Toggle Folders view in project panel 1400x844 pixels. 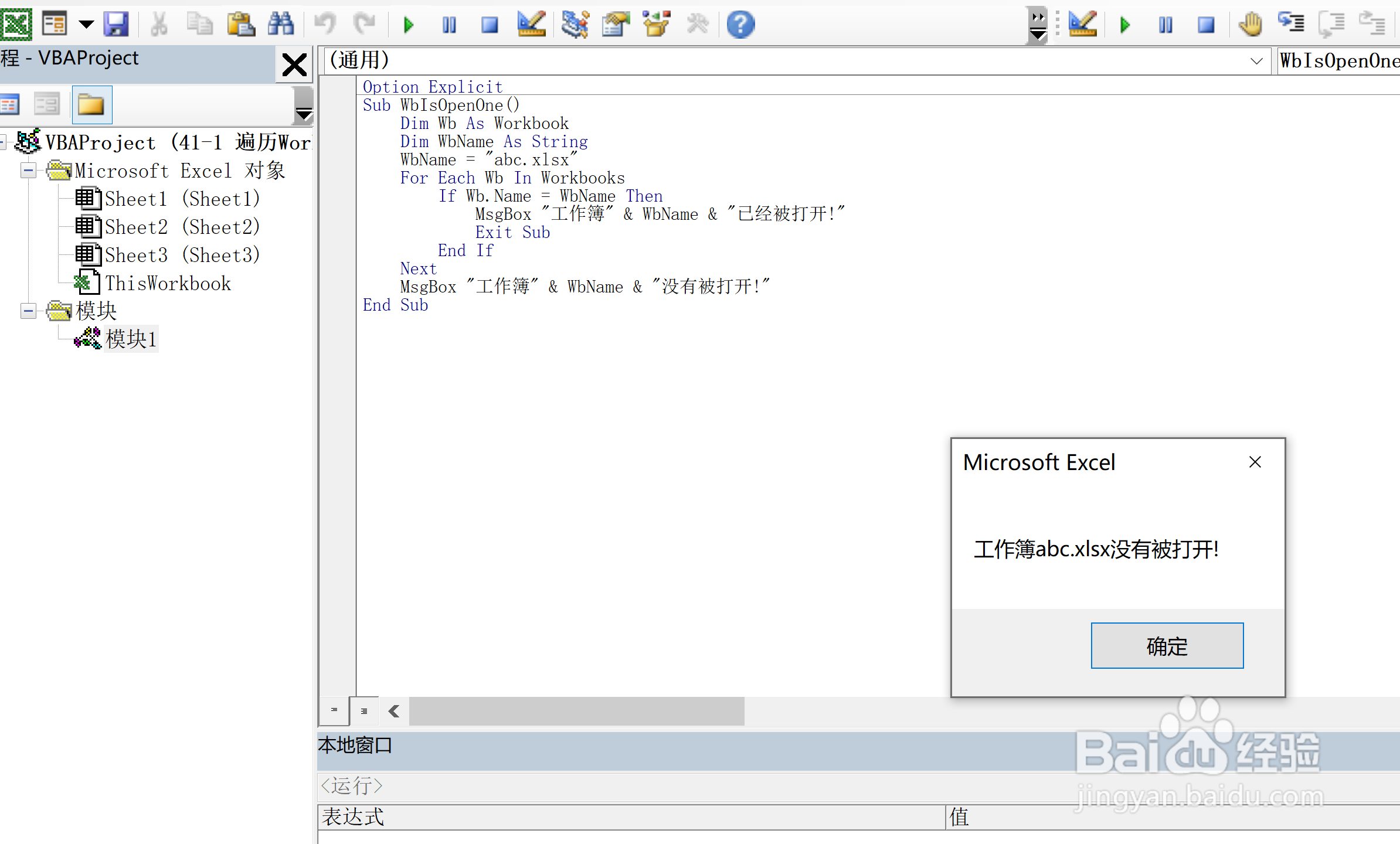[x=91, y=105]
